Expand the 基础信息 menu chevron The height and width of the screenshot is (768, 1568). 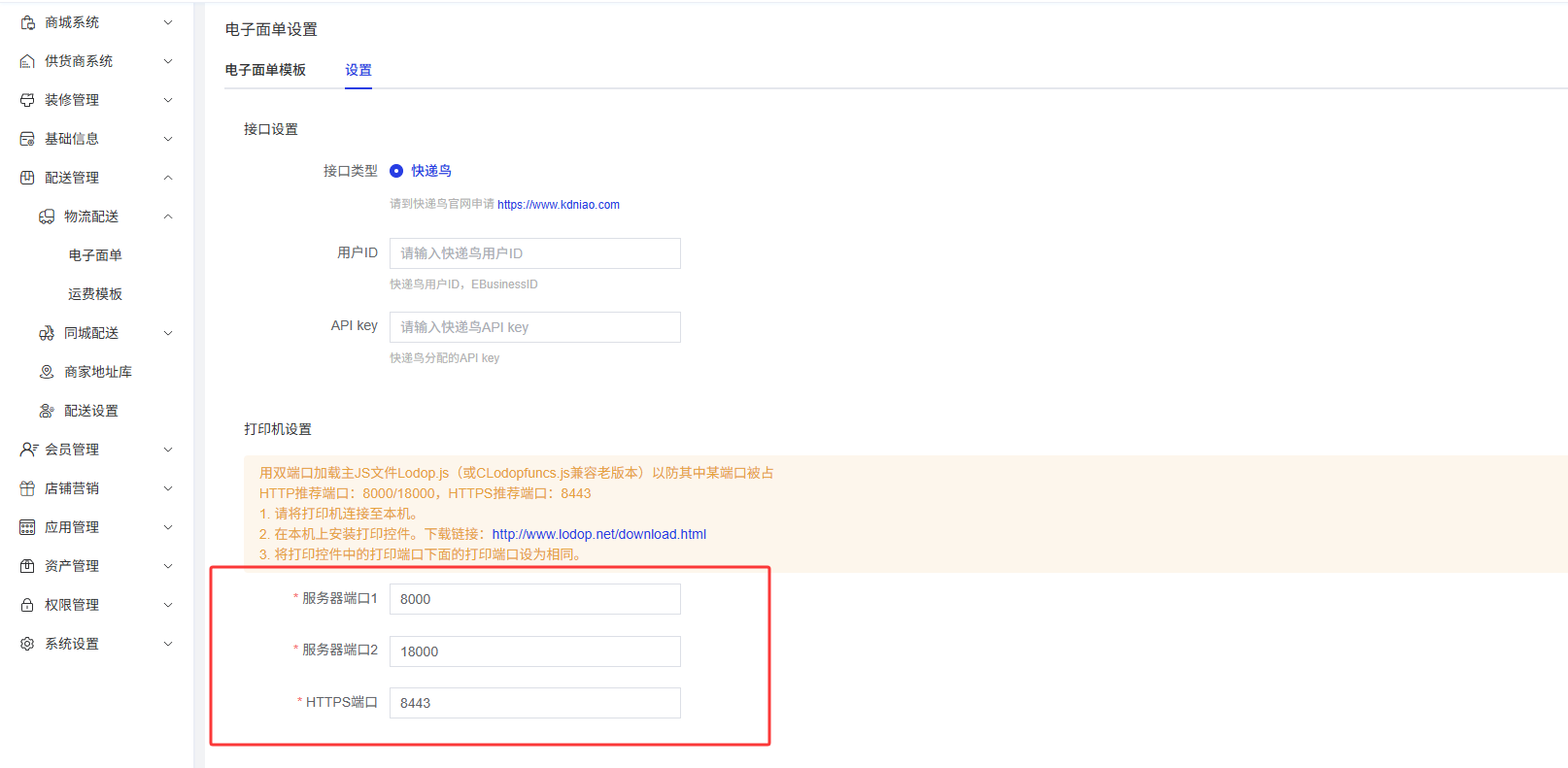(168, 139)
